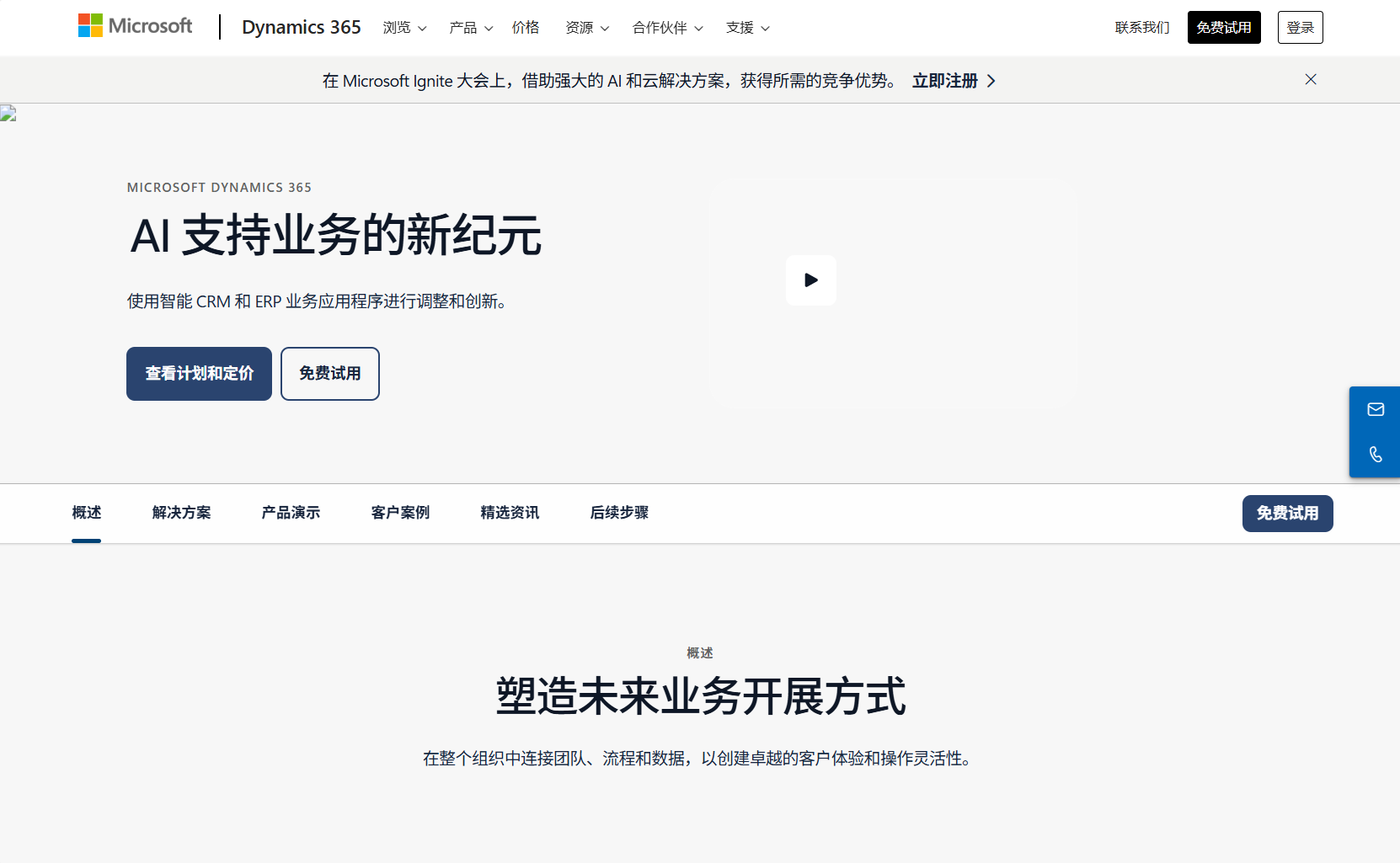Click the email contact icon
This screenshot has height=863, width=1400.
pos(1375,410)
